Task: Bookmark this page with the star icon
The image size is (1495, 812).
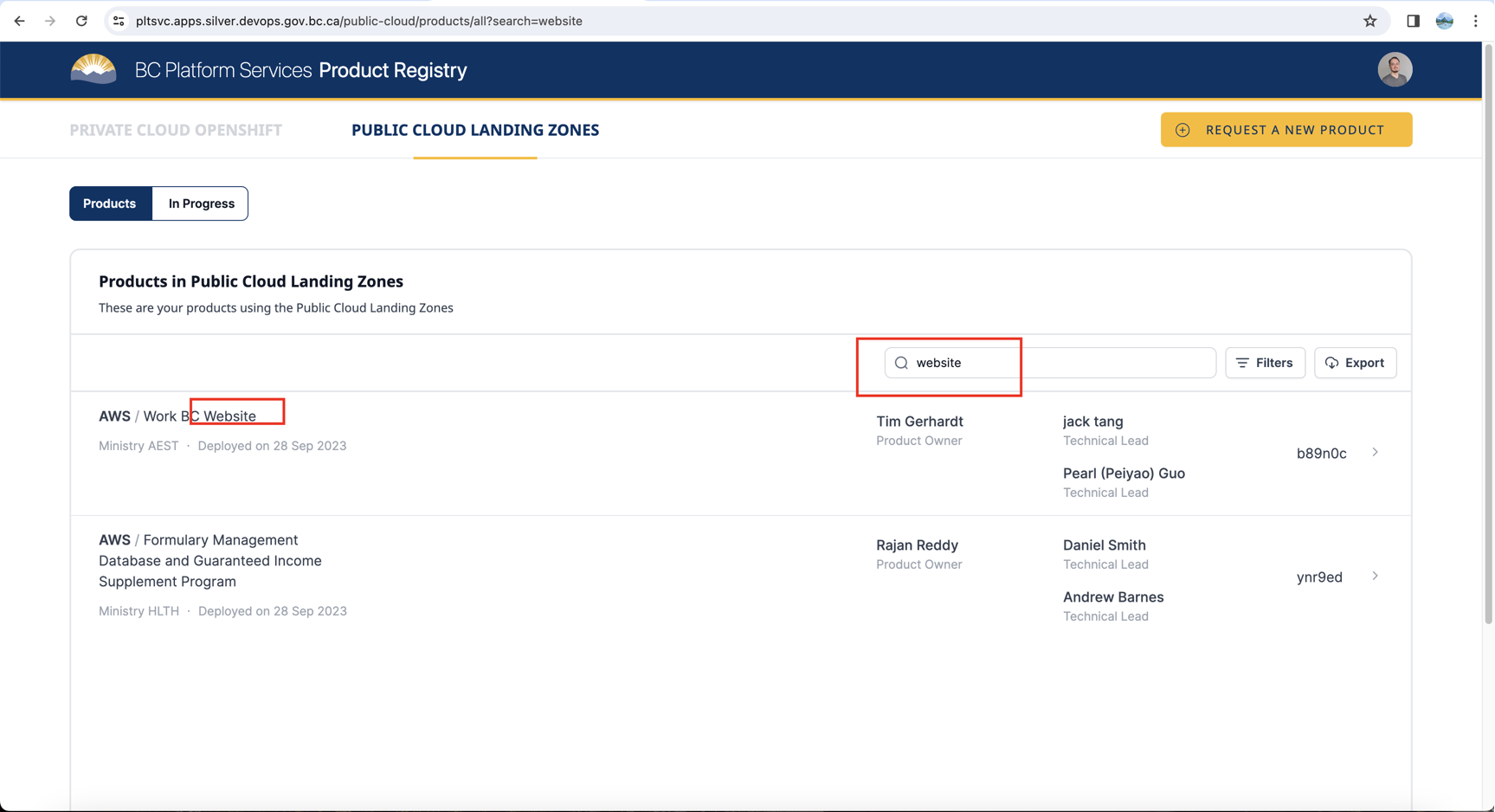Action: coord(1369,21)
